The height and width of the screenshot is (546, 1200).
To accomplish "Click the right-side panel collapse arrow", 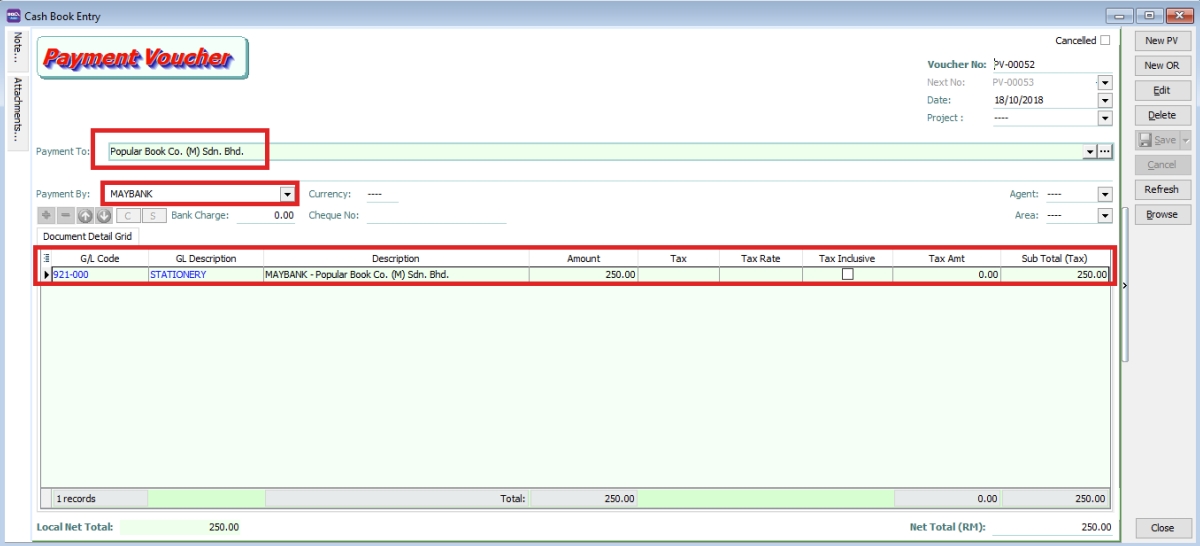I will coord(1124,286).
